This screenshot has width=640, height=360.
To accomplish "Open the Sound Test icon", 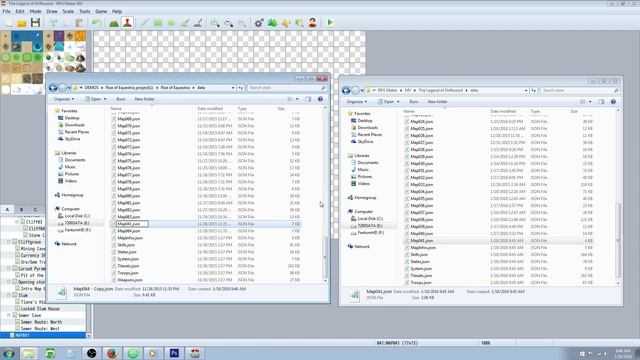I will (286, 23).
